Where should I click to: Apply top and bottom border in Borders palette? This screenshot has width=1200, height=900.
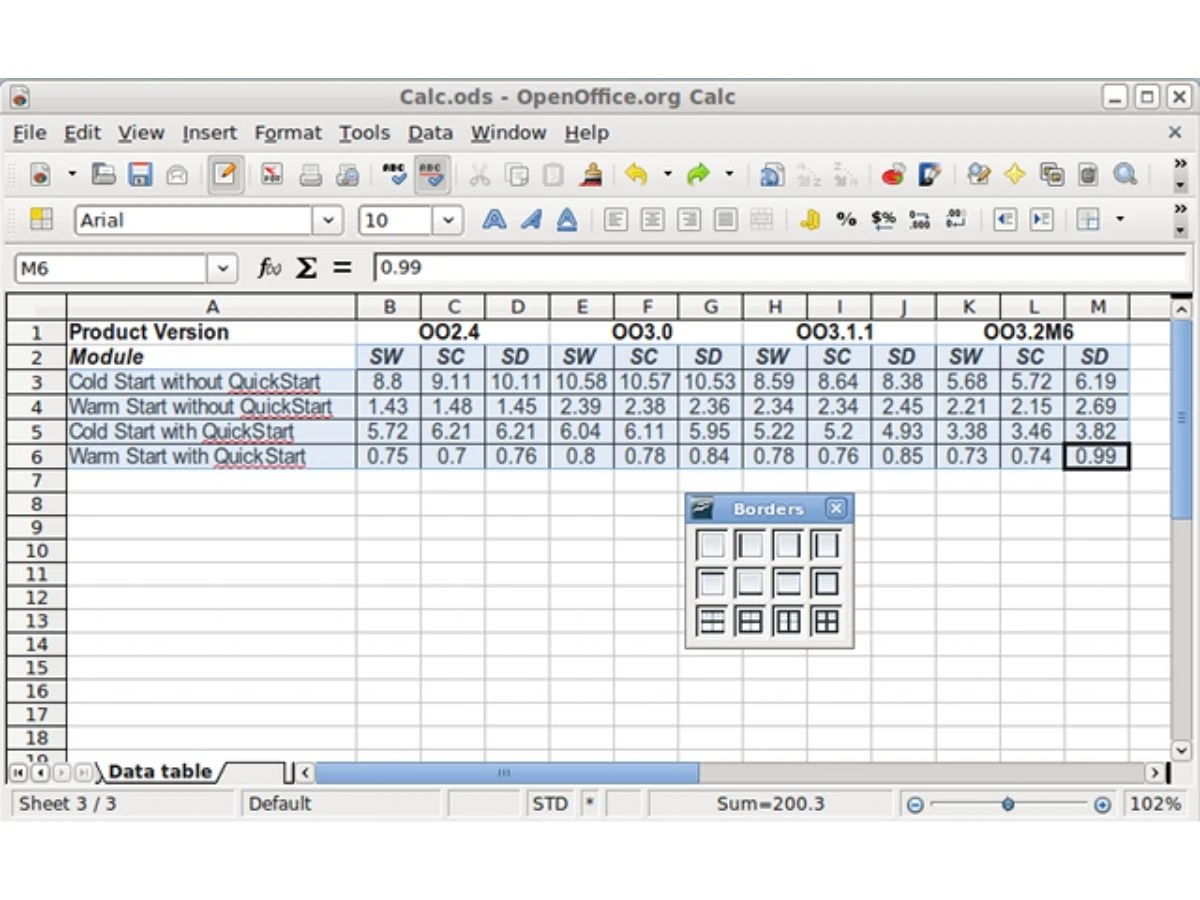[x=788, y=583]
